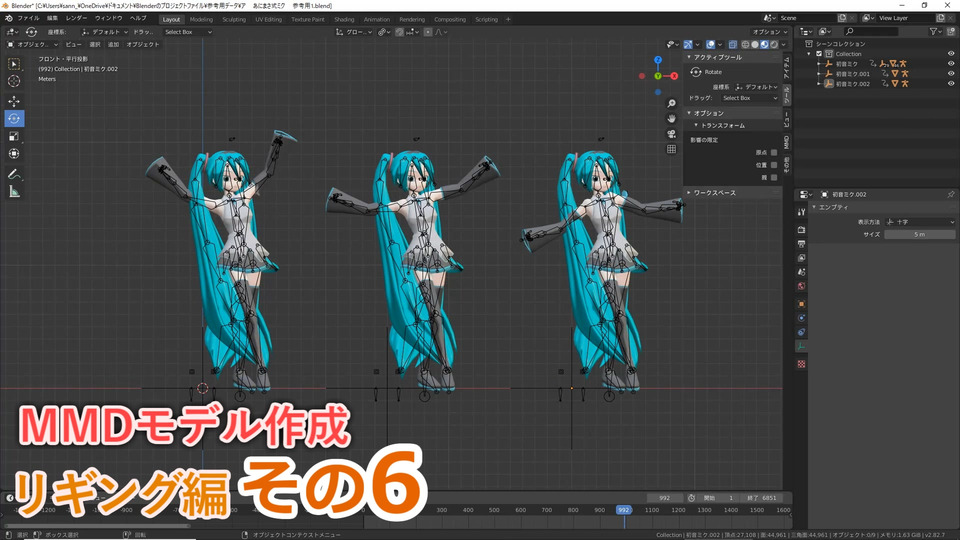This screenshot has width=960, height=540.
Task: Open the ドラッグ Select Box dropdown in sidebar
Action: [749, 98]
